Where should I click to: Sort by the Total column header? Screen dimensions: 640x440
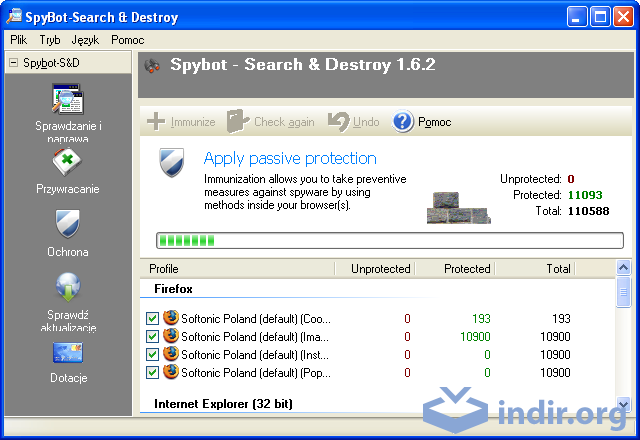point(535,269)
